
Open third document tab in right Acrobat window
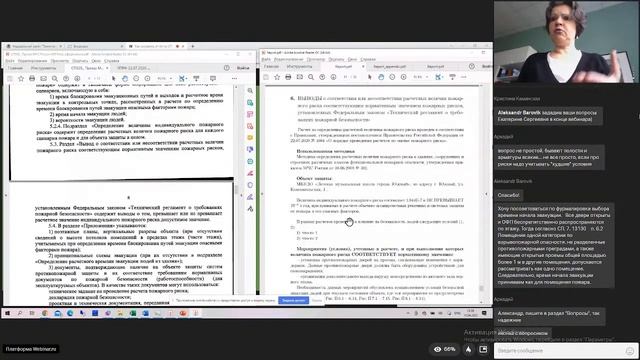click(436, 67)
